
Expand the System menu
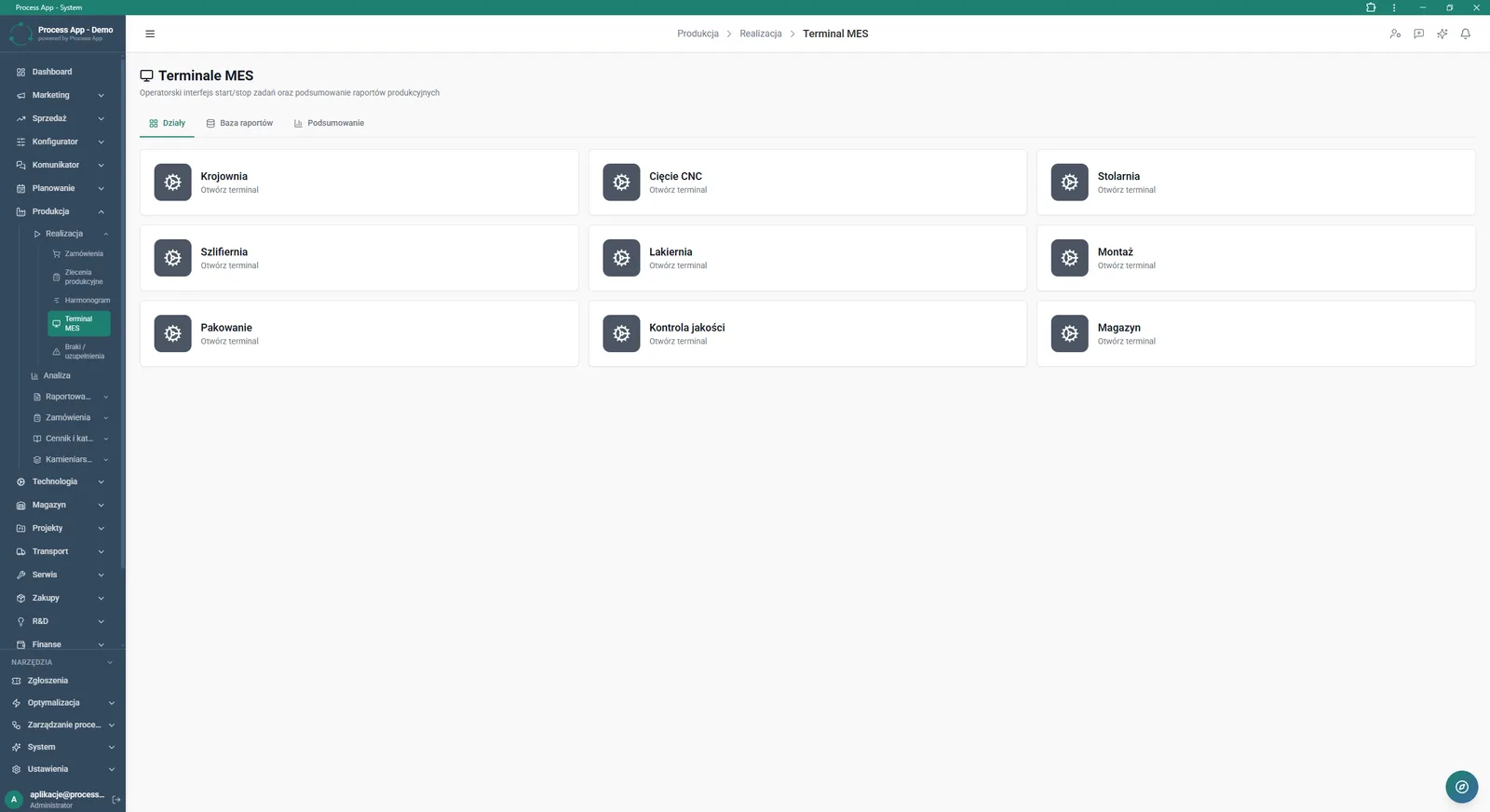coord(61,747)
